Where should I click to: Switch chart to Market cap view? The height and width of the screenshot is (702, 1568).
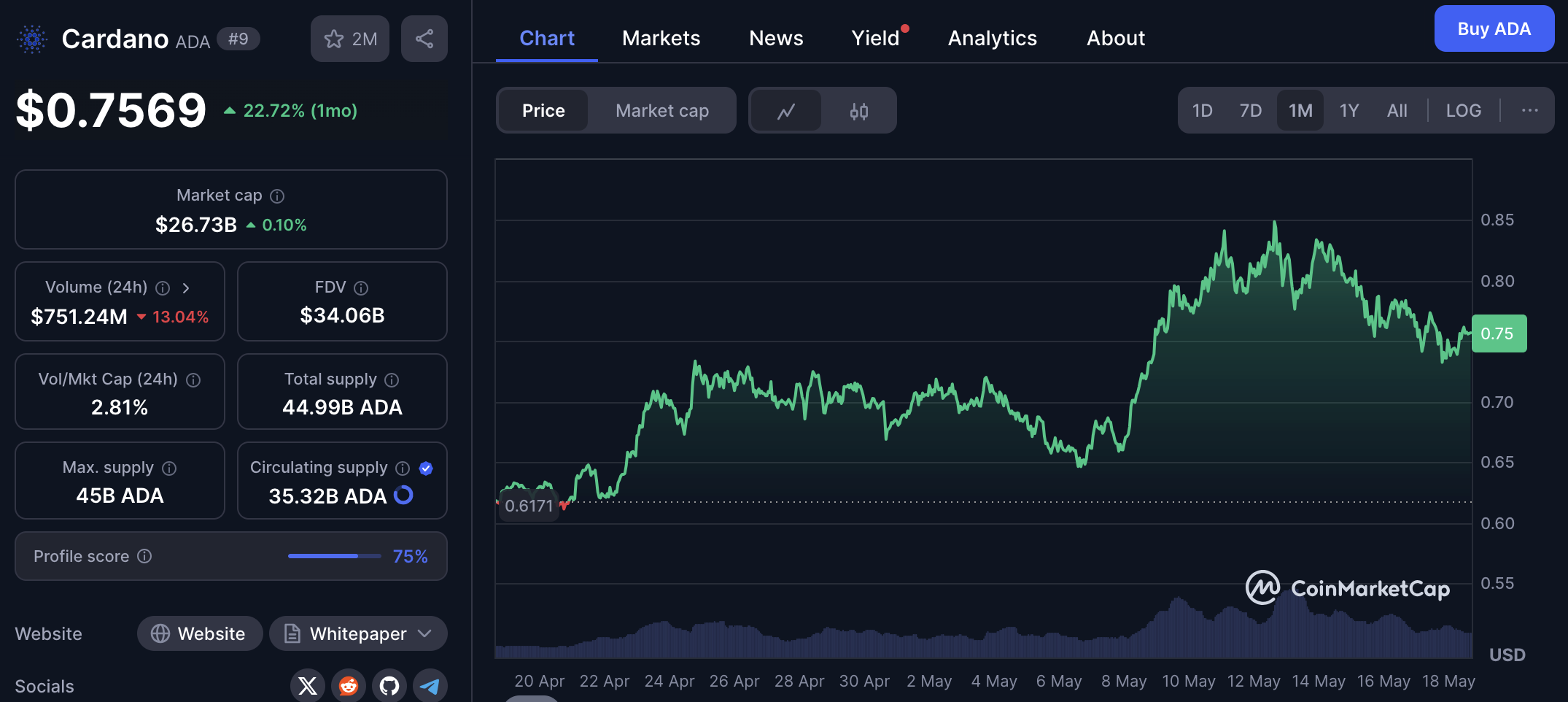(x=661, y=110)
